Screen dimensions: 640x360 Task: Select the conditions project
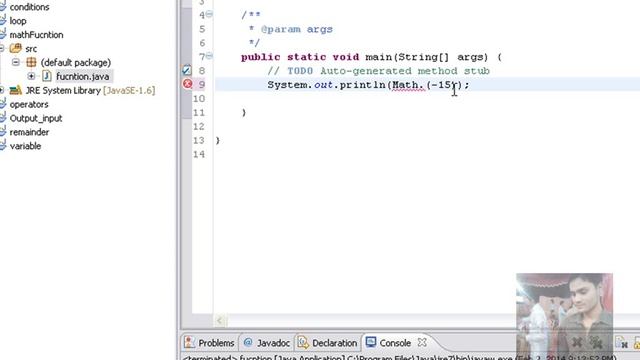point(29,7)
